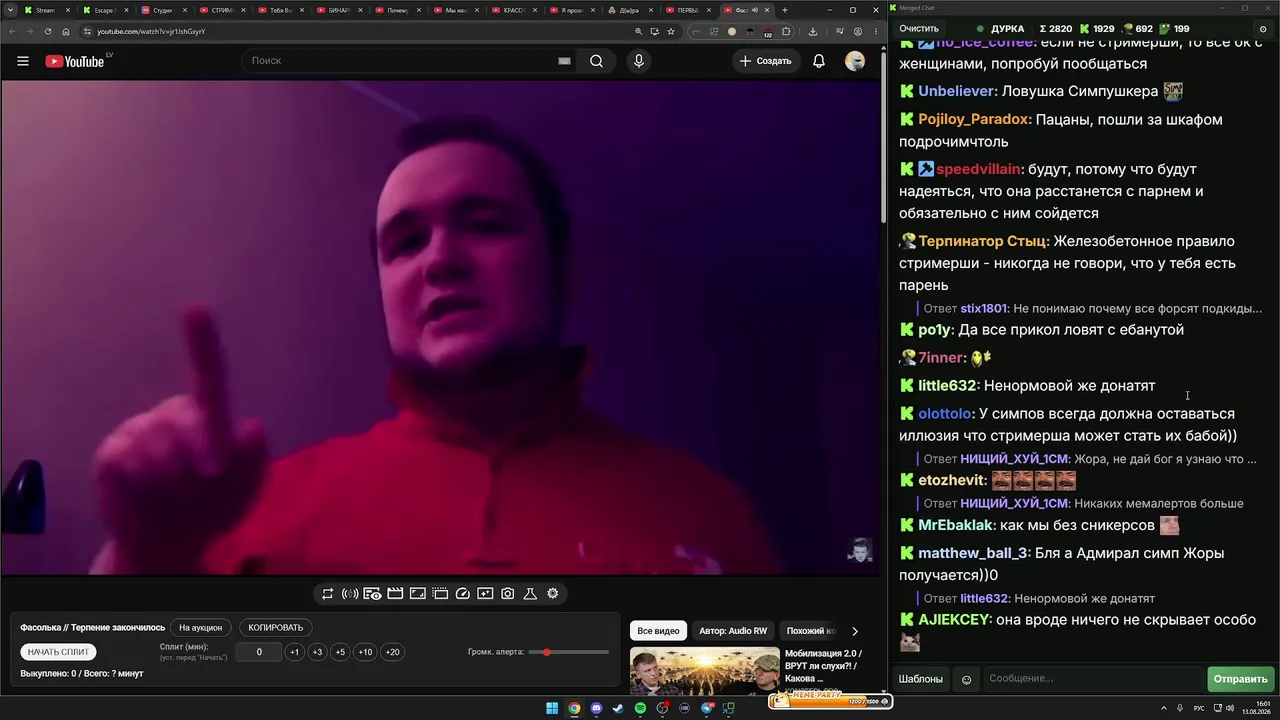Click the На аукцион button

[x=200, y=628]
